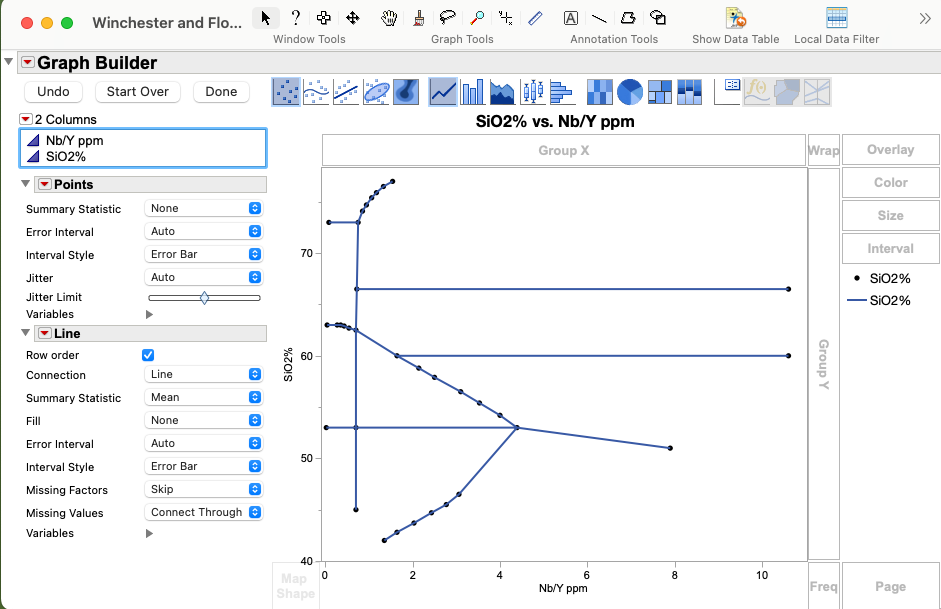
Task: Add the Heatmap element
Action: [600, 92]
